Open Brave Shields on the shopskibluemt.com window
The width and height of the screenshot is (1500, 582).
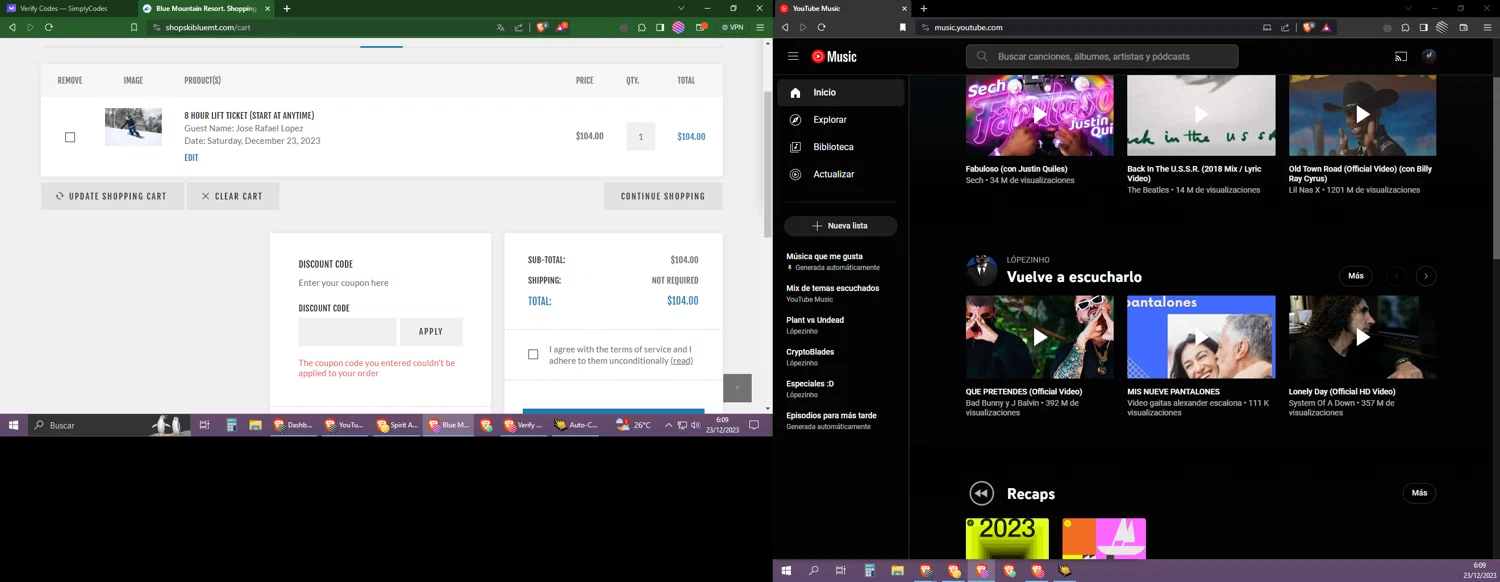pyautogui.click(x=542, y=27)
